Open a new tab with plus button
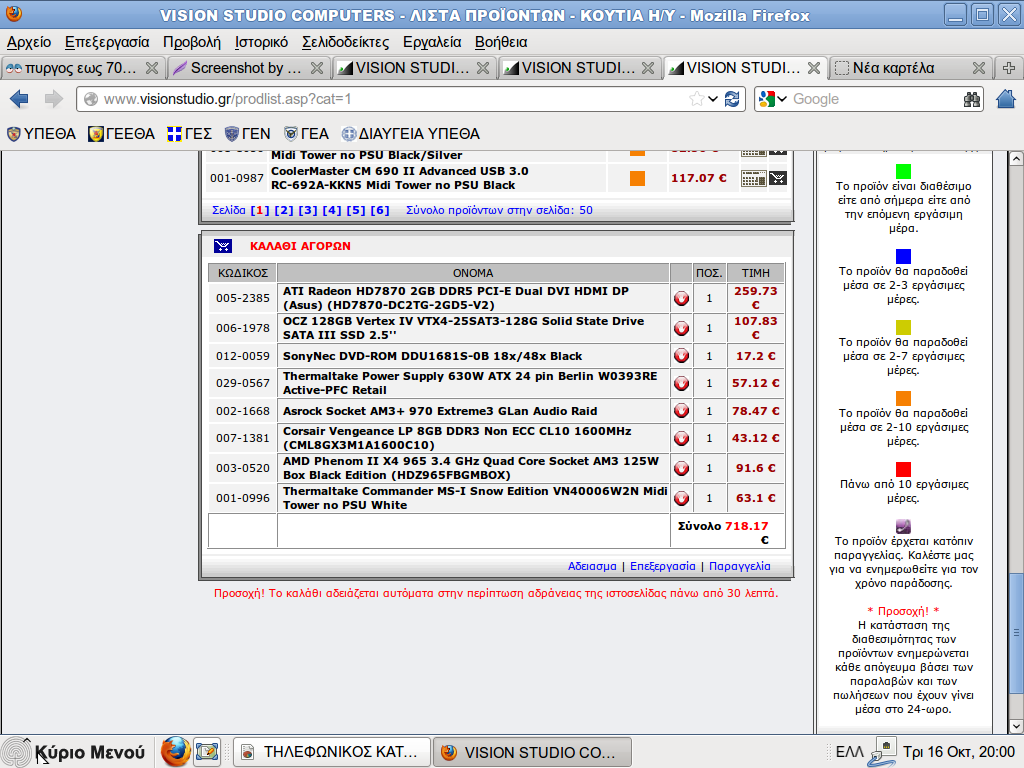Screen dimensions: 1024x768 click(1009, 68)
